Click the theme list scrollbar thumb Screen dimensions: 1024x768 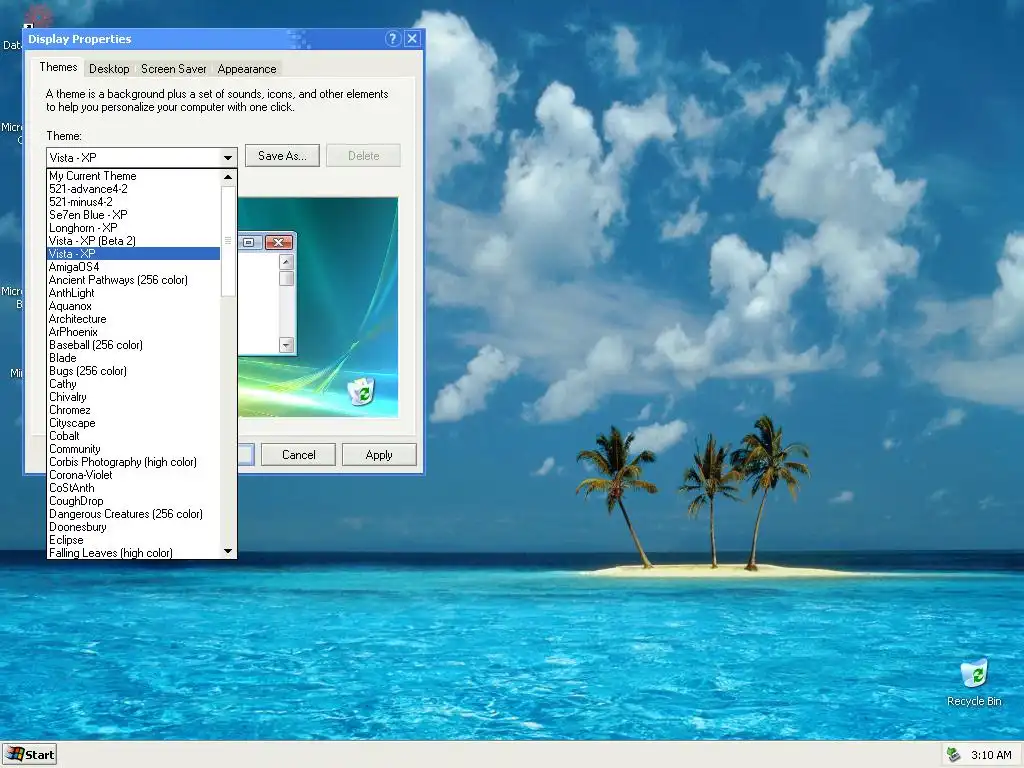[x=228, y=240]
